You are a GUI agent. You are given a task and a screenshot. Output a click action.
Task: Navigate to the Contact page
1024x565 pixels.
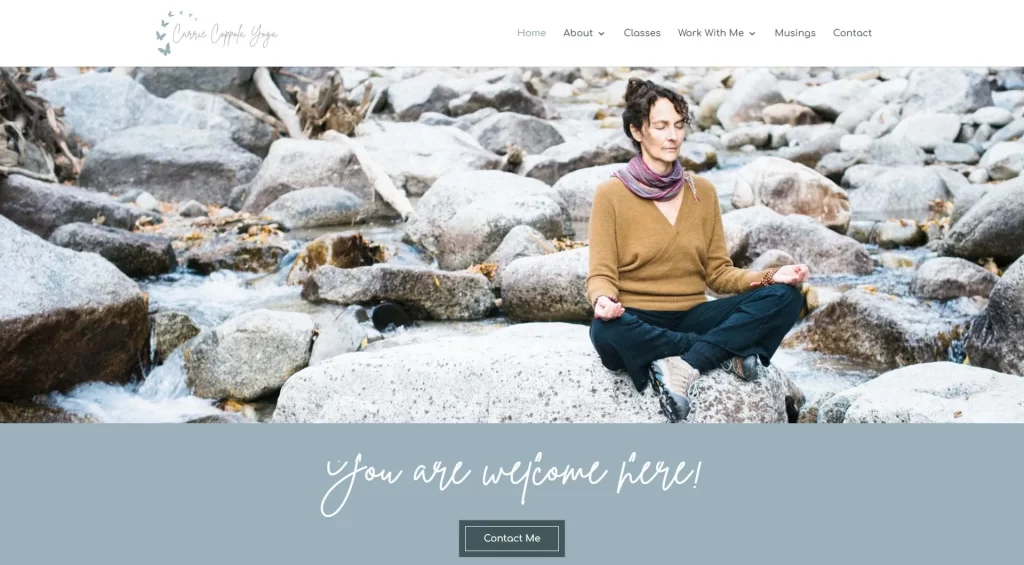click(852, 33)
